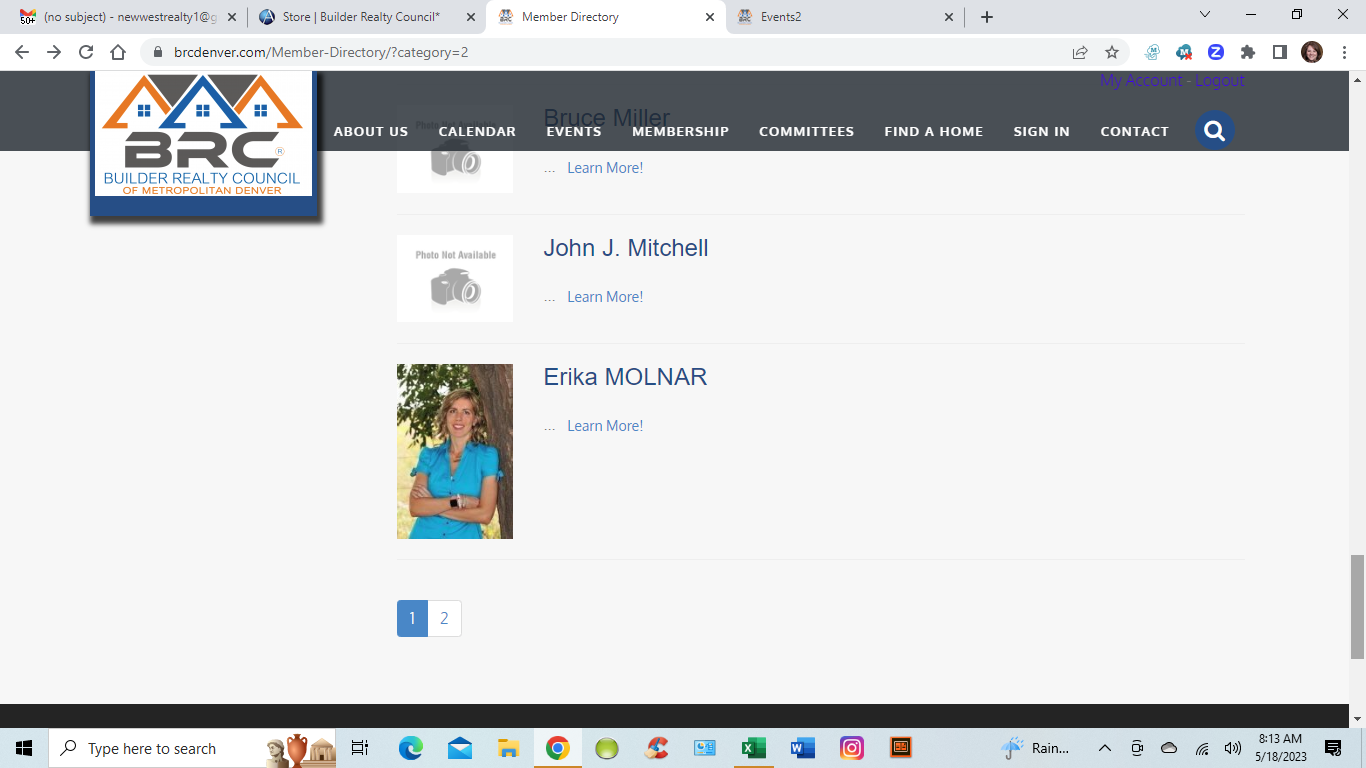Open Excel from the taskbar
This screenshot has height=768, width=1366.
point(753,748)
